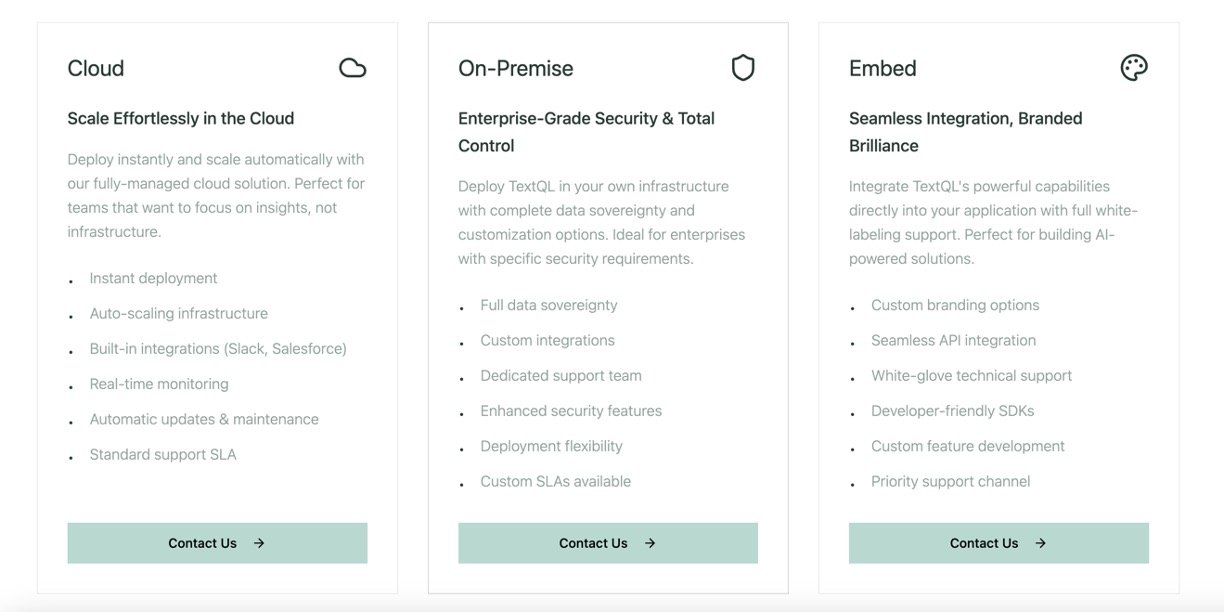Click 'Built-in integrations (Slack, Salesforce)' item
The height and width of the screenshot is (612, 1224).
pos(218,349)
